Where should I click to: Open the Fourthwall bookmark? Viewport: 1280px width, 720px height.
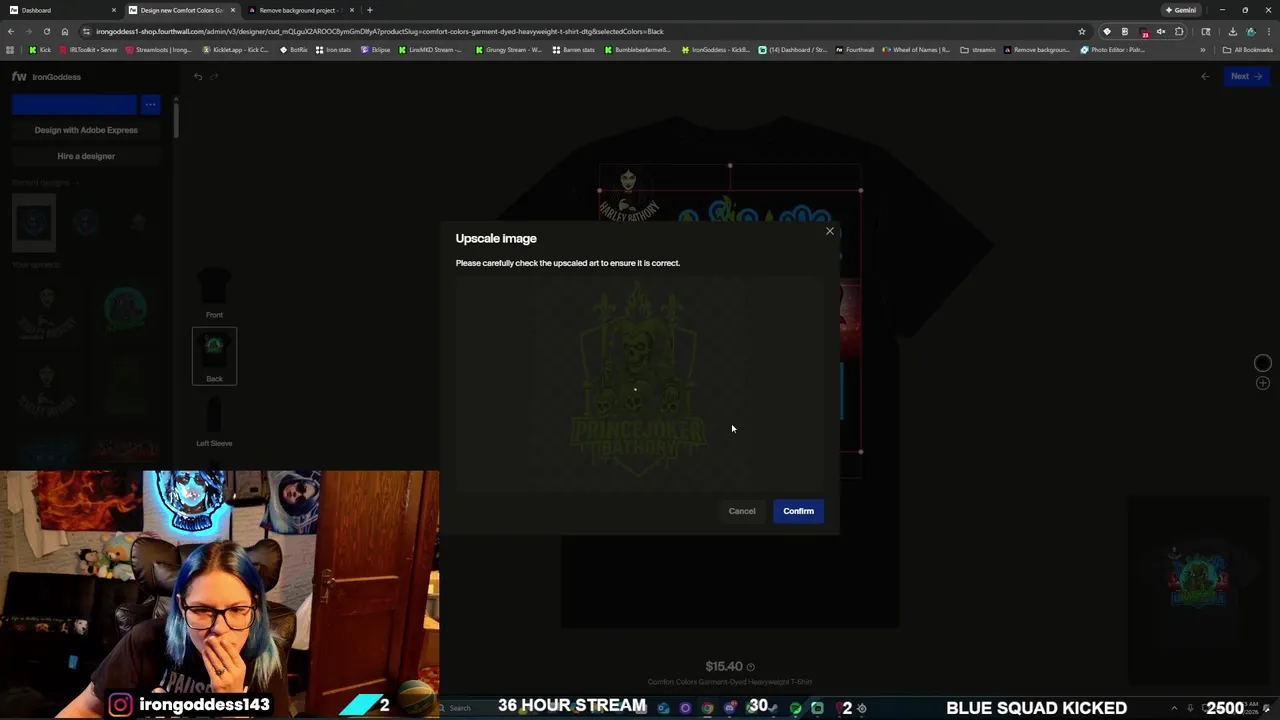tap(855, 49)
